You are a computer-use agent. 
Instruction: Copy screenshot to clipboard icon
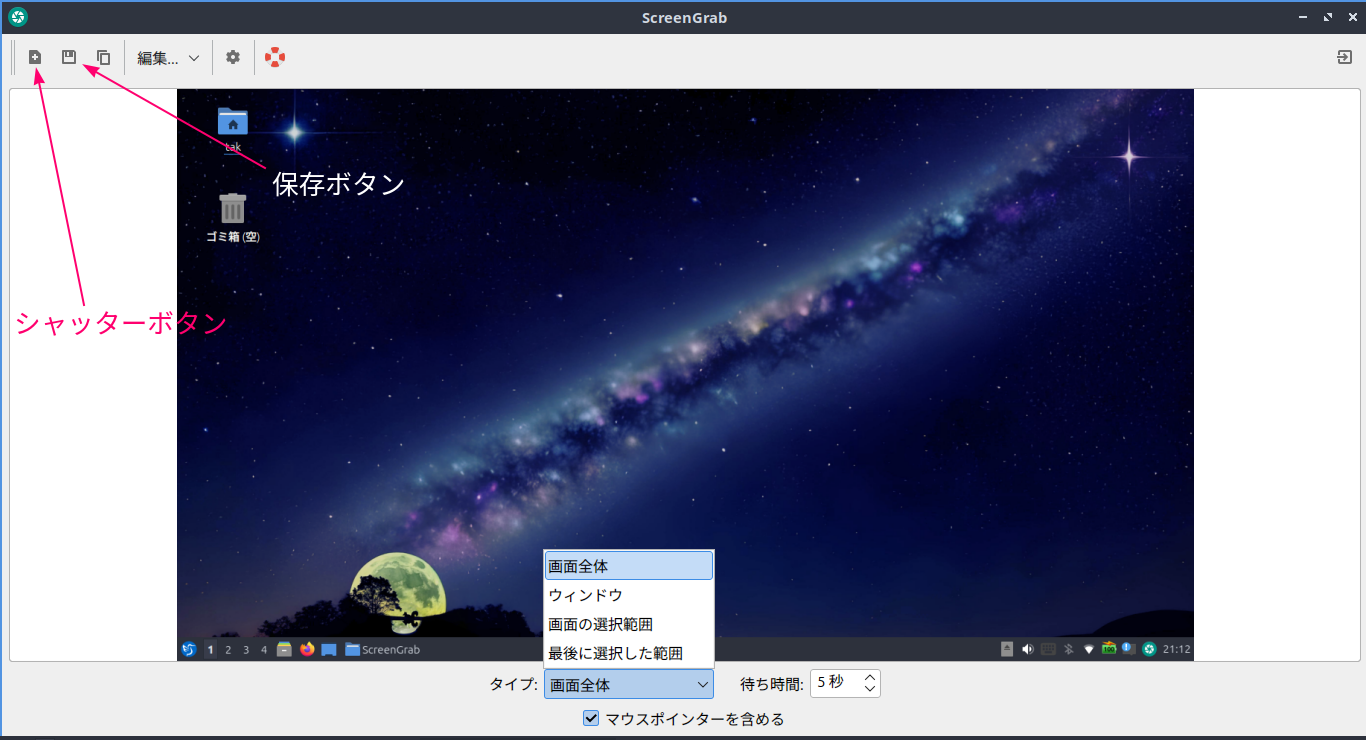tap(103, 58)
